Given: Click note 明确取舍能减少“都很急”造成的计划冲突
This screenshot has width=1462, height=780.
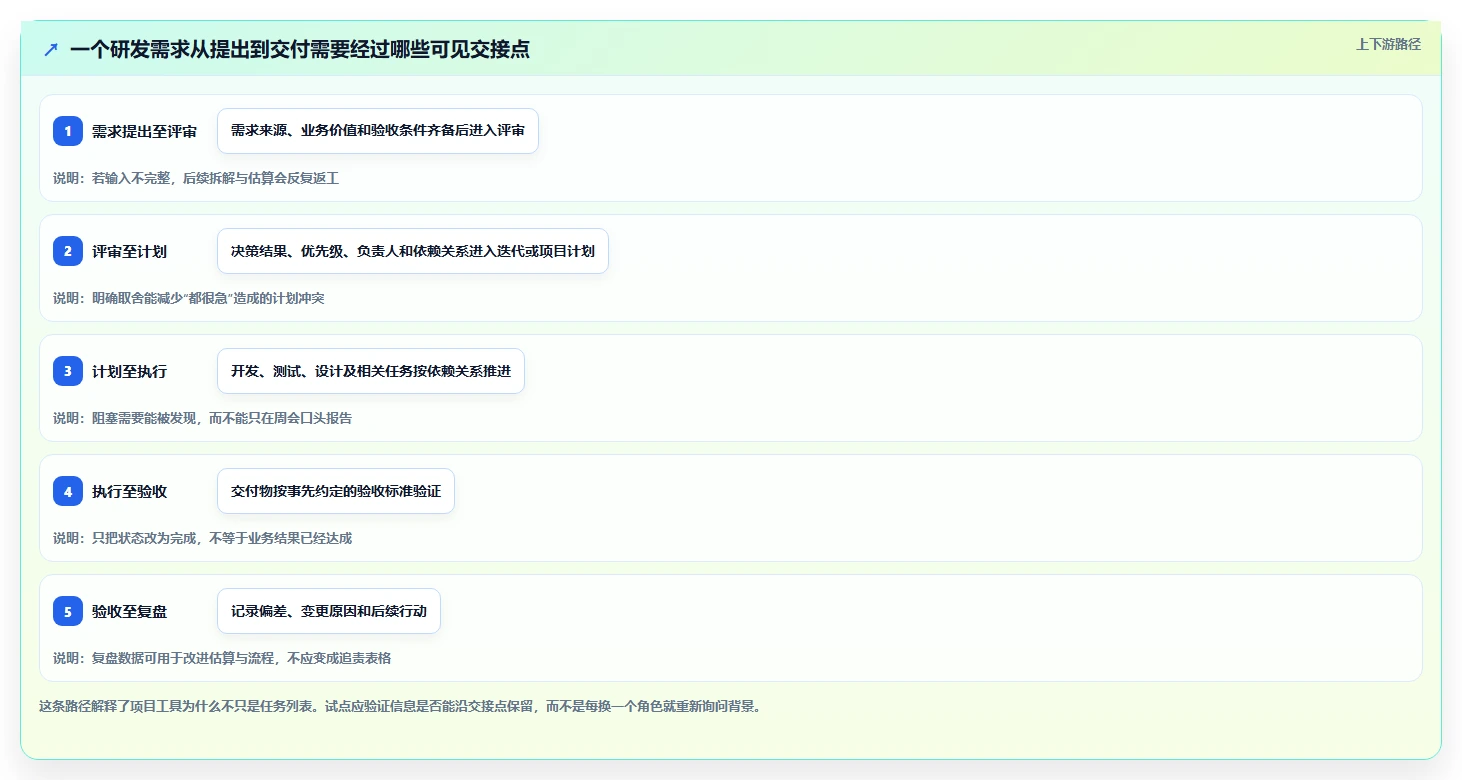Looking at the screenshot, I should (x=189, y=298).
